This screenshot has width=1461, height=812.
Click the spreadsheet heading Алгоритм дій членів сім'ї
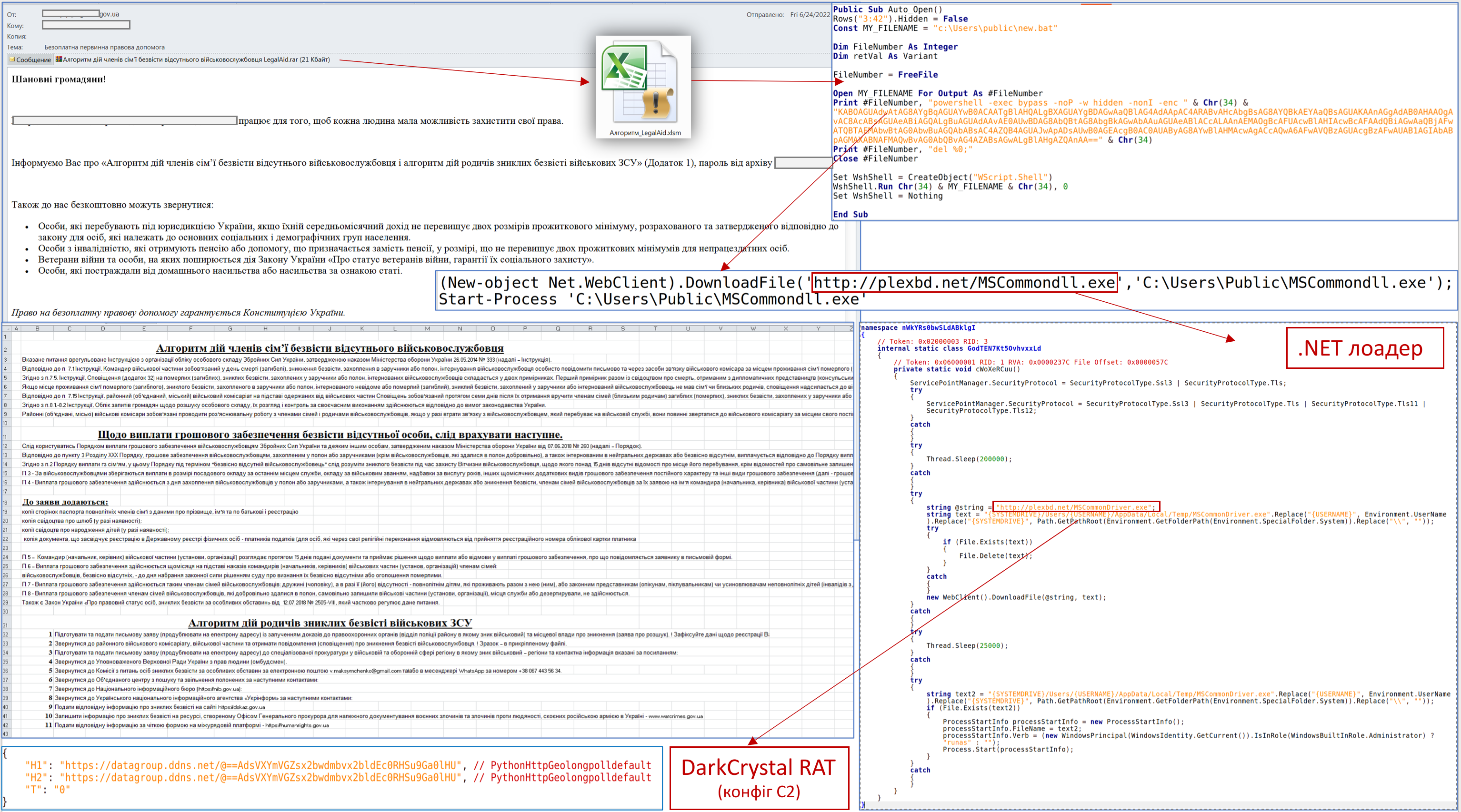click(330, 348)
